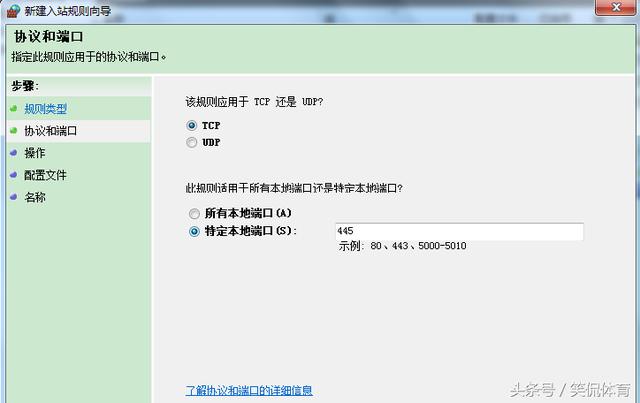The width and height of the screenshot is (640, 403).
Task: Select the 名称 step
Action: click(x=35, y=197)
